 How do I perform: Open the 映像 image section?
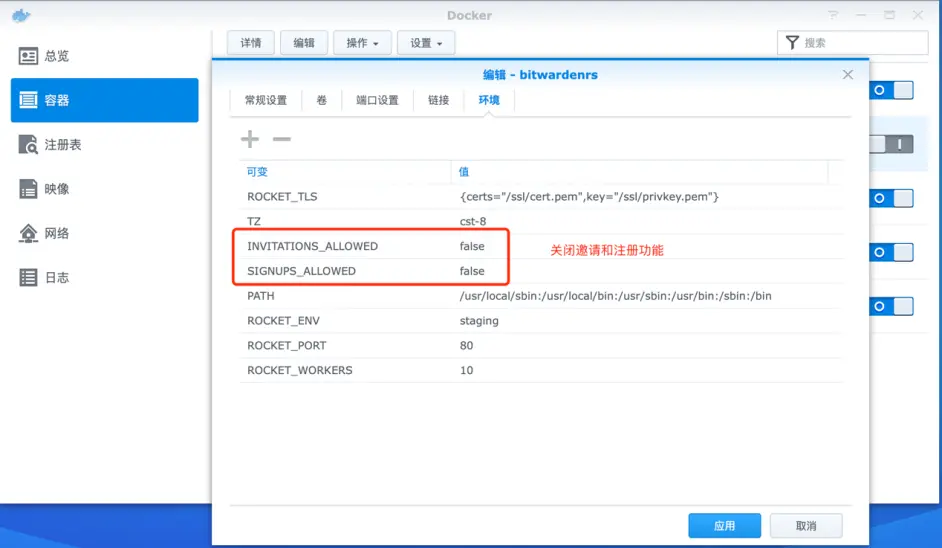[105, 189]
